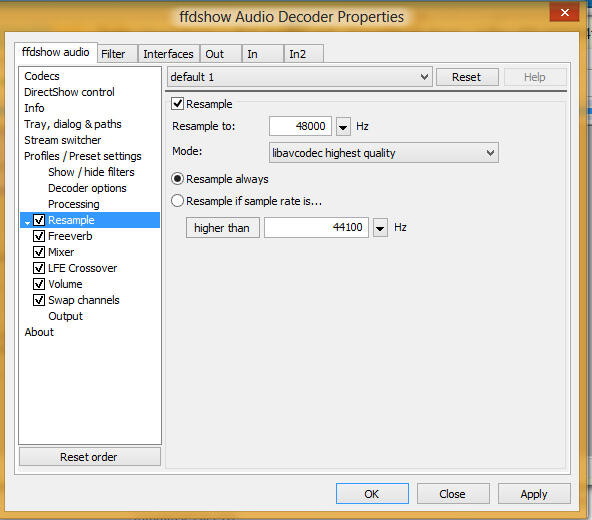Image resolution: width=592 pixels, height=520 pixels.
Task: Close the ffdshow properties window
Action: pos(564,12)
